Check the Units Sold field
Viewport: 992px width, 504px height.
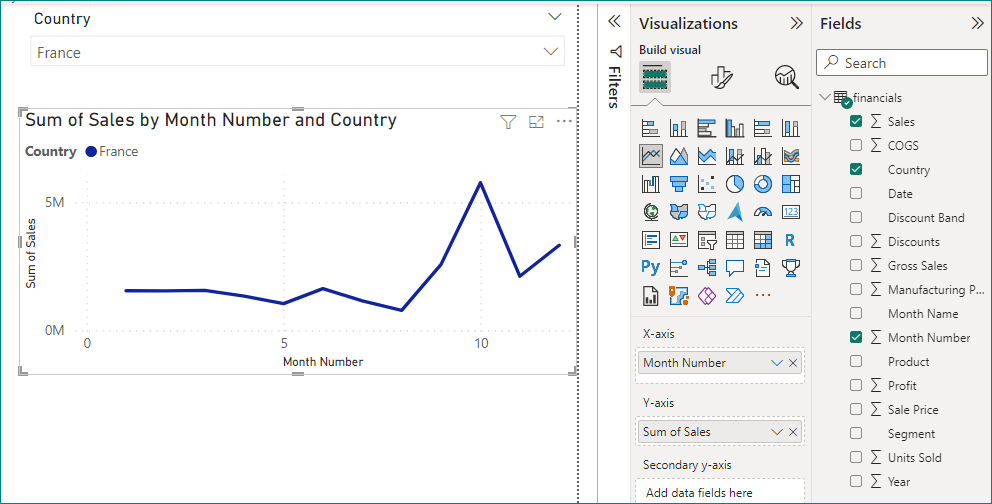pyautogui.click(x=856, y=458)
